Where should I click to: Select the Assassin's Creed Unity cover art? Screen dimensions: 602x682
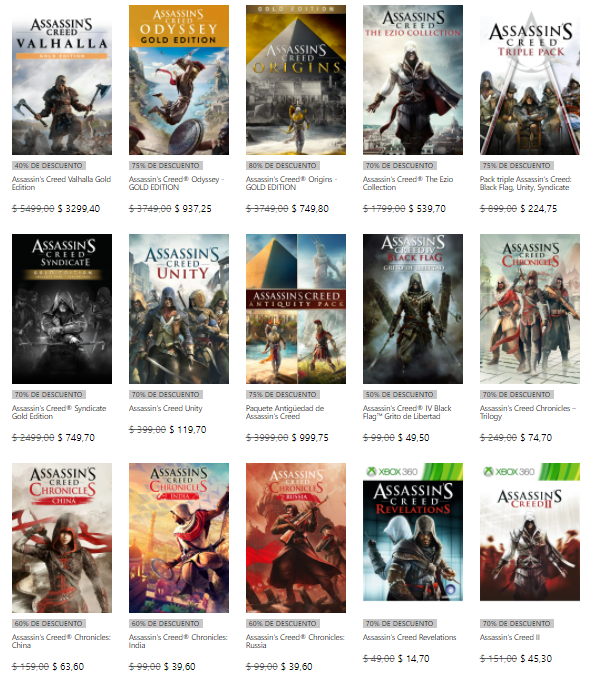point(179,309)
